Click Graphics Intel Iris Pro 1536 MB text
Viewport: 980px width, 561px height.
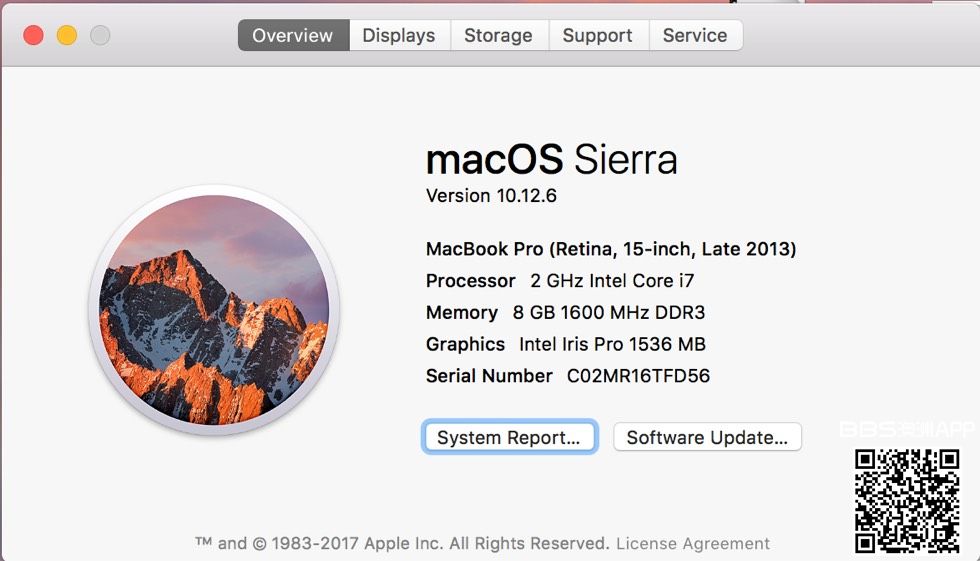(566, 344)
